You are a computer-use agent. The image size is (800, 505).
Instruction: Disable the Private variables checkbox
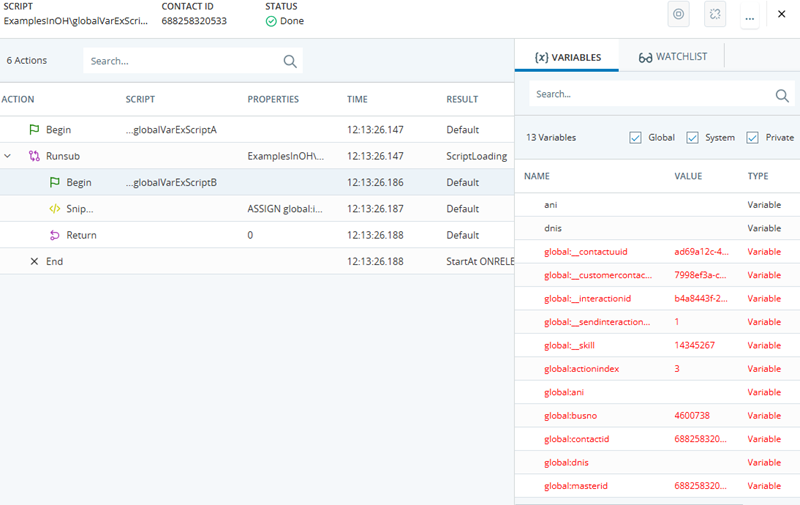[752, 138]
